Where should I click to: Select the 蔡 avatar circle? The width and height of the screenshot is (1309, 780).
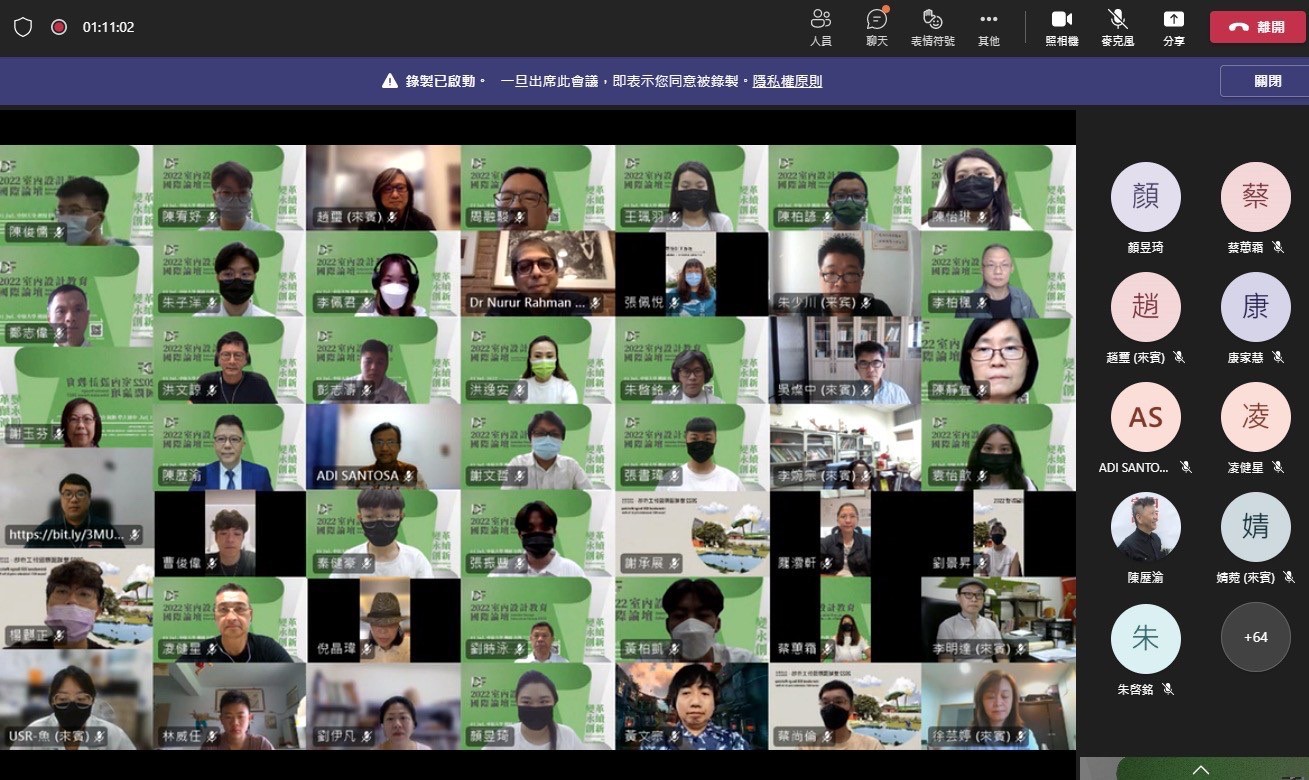[x=1256, y=197]
